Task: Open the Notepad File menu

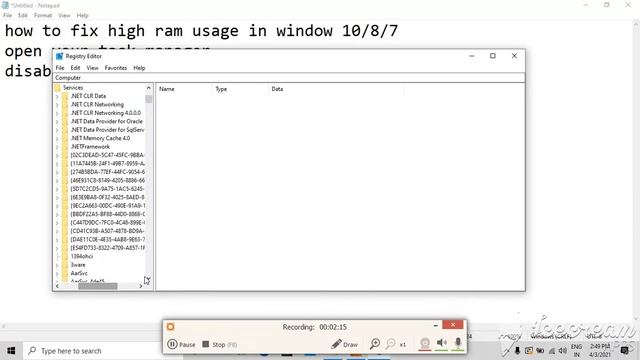Action: point(7,16)
